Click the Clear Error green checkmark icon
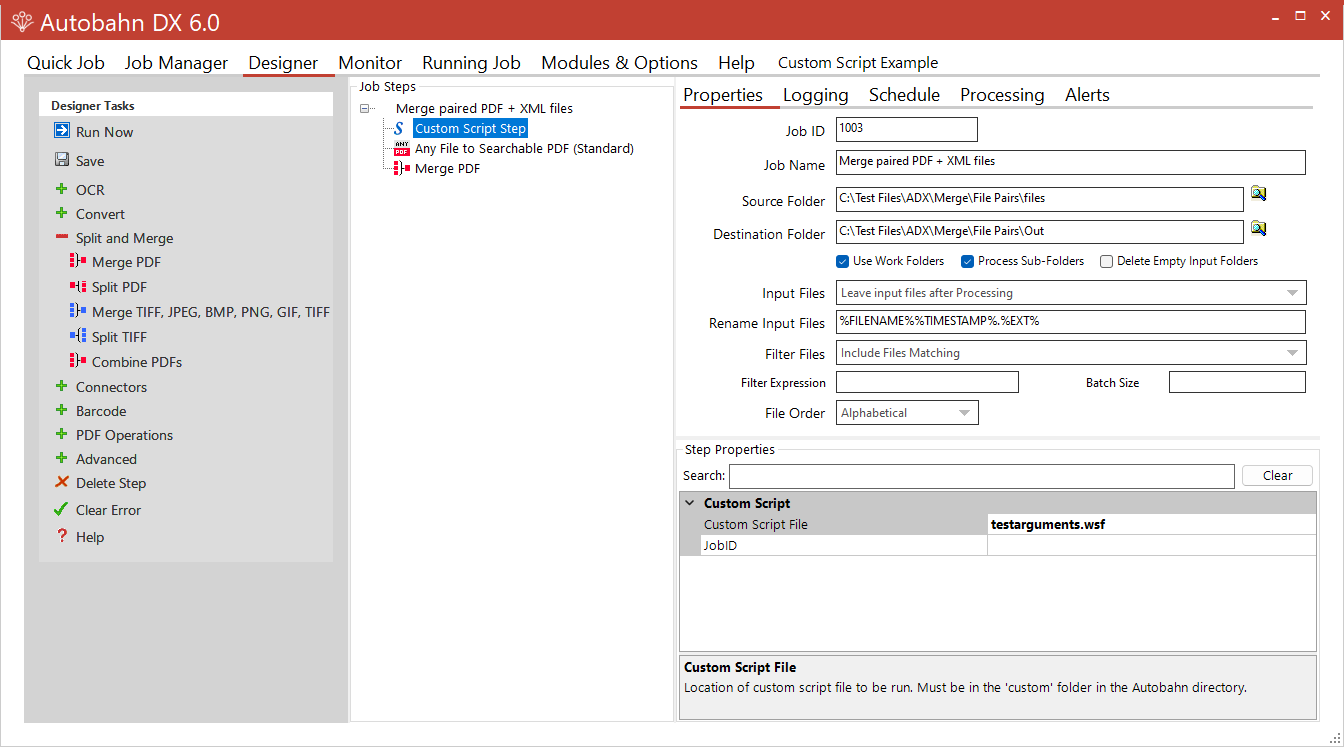 pos(62,509)
